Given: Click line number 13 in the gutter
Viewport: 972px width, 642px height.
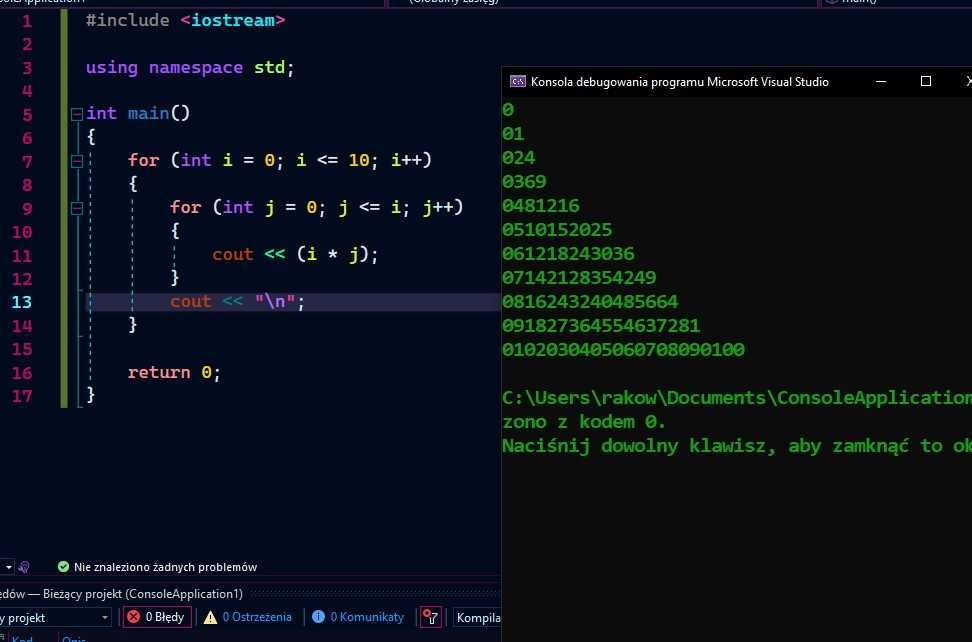Looking at the screenshot, I should pos(21,302).
